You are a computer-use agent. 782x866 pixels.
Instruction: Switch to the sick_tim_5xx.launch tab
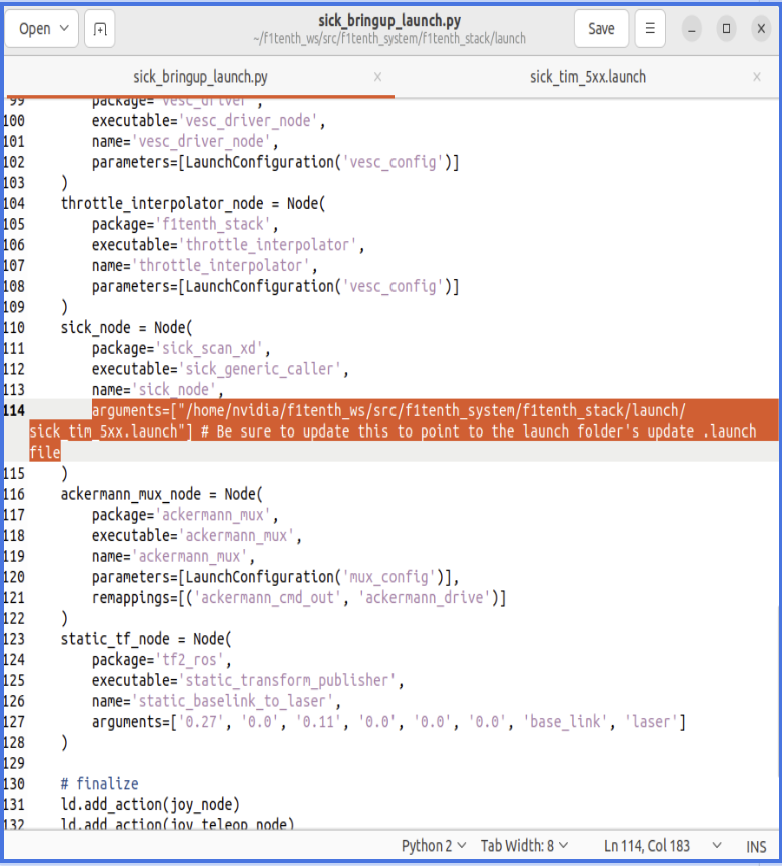click(587, 77)
